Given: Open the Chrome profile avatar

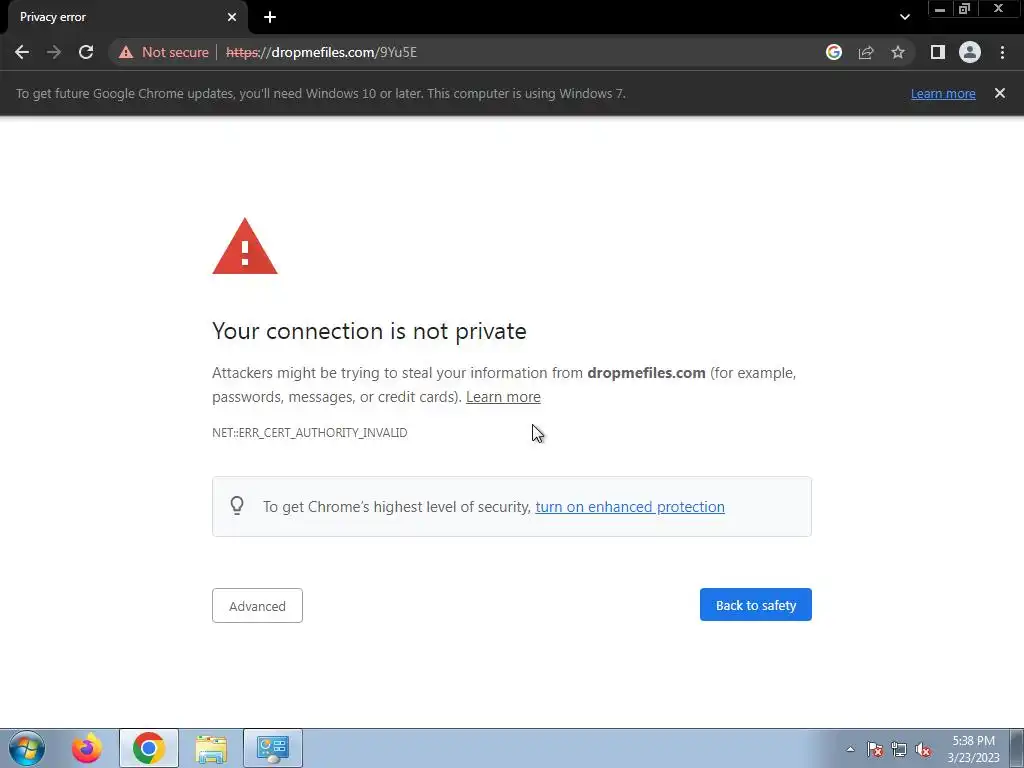Looking at the screenshot, I should tap(970, 52).
